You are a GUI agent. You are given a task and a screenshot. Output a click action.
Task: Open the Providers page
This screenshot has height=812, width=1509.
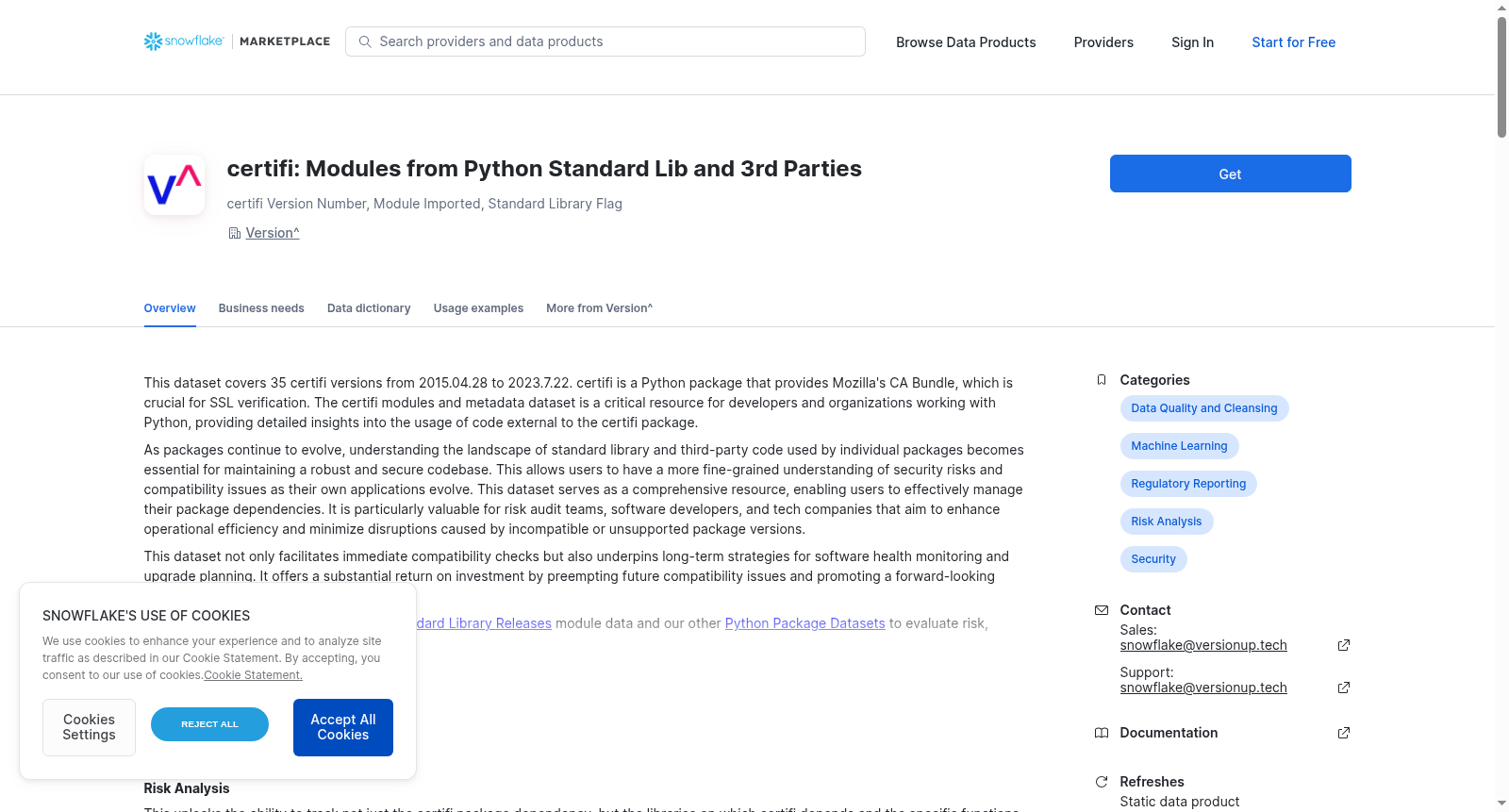(1103, 42)
